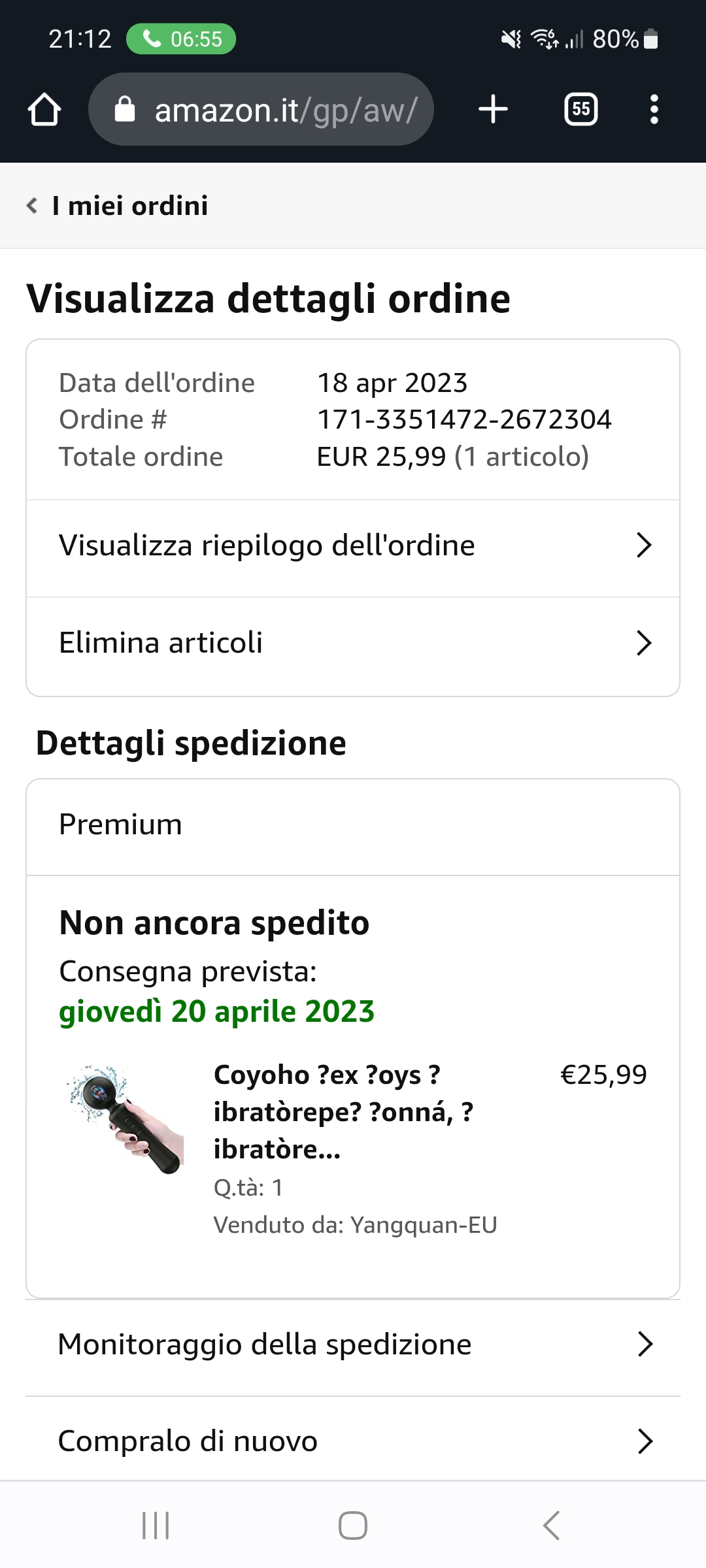Tap the browser home icon
Screen dimensions: 706x1568
44,109
